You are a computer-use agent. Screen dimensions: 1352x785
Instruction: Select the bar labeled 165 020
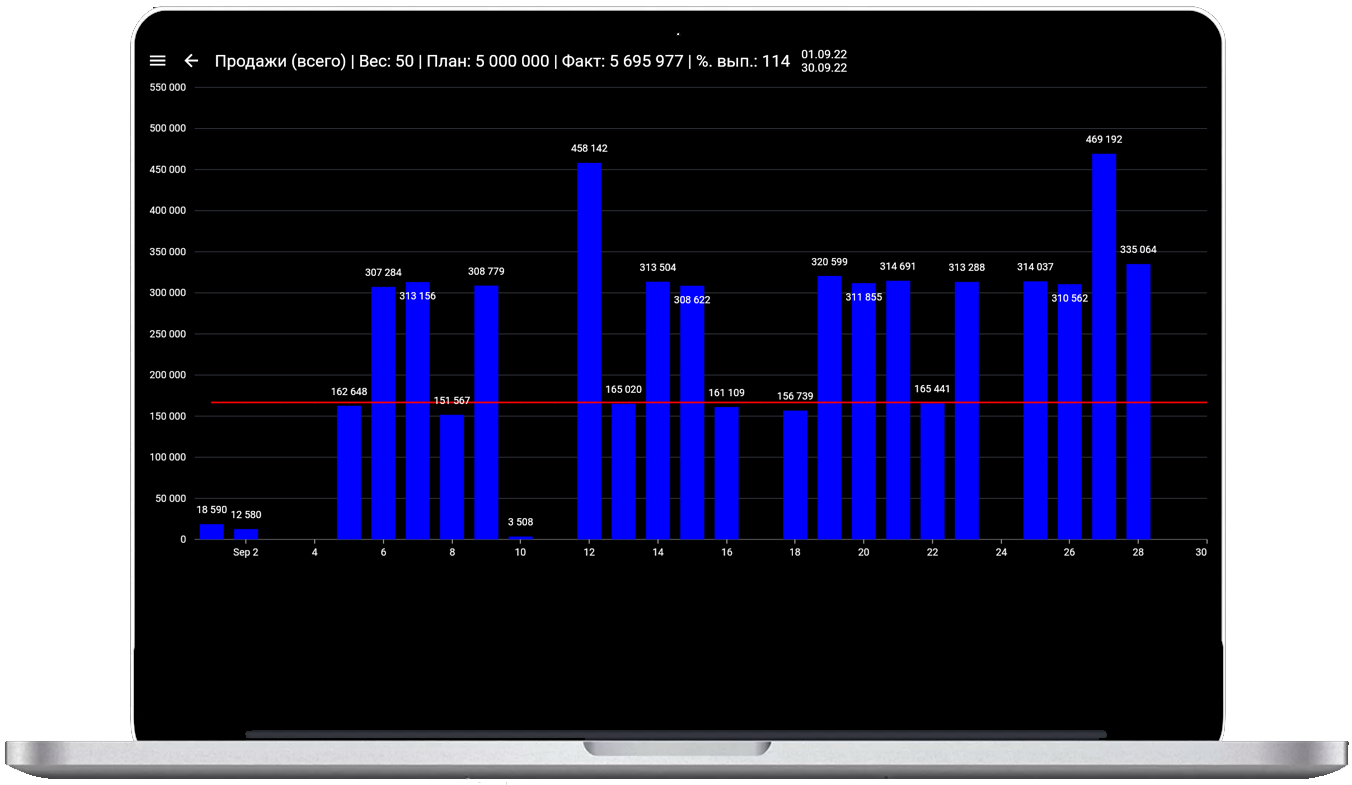click(623, 471)
